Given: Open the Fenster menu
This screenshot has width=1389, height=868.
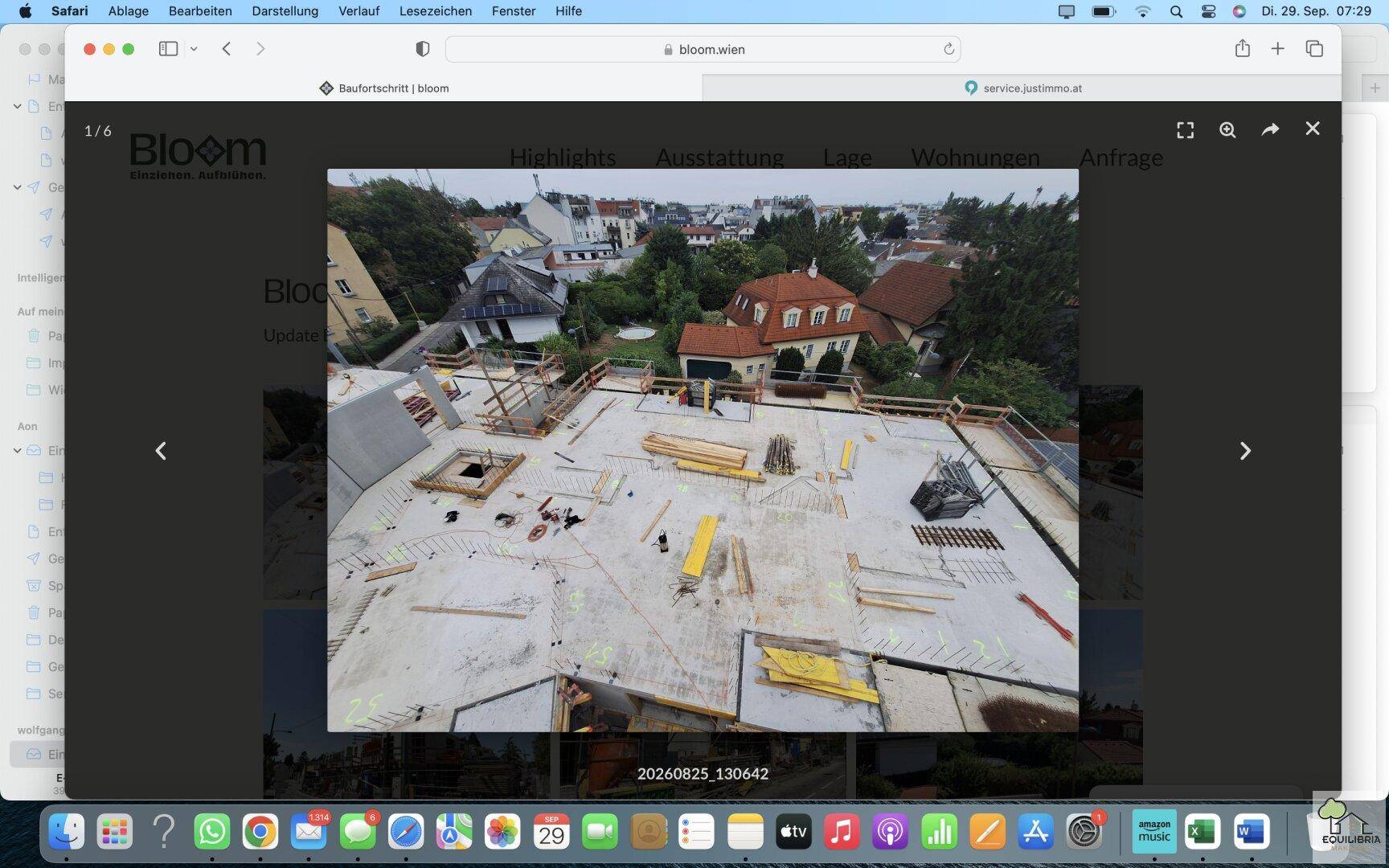Looking at the screenshot, I should 514,11.
